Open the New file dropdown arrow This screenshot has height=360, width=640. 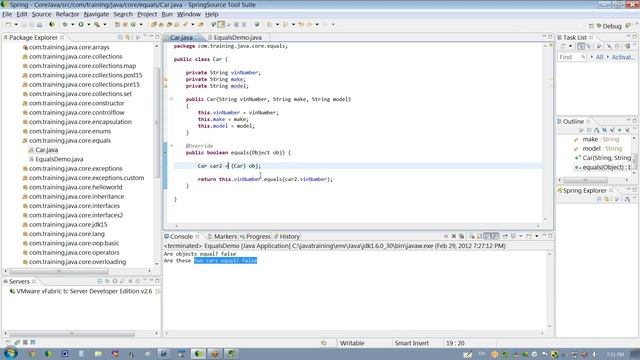pyautogui.click(x=16, y=25)
